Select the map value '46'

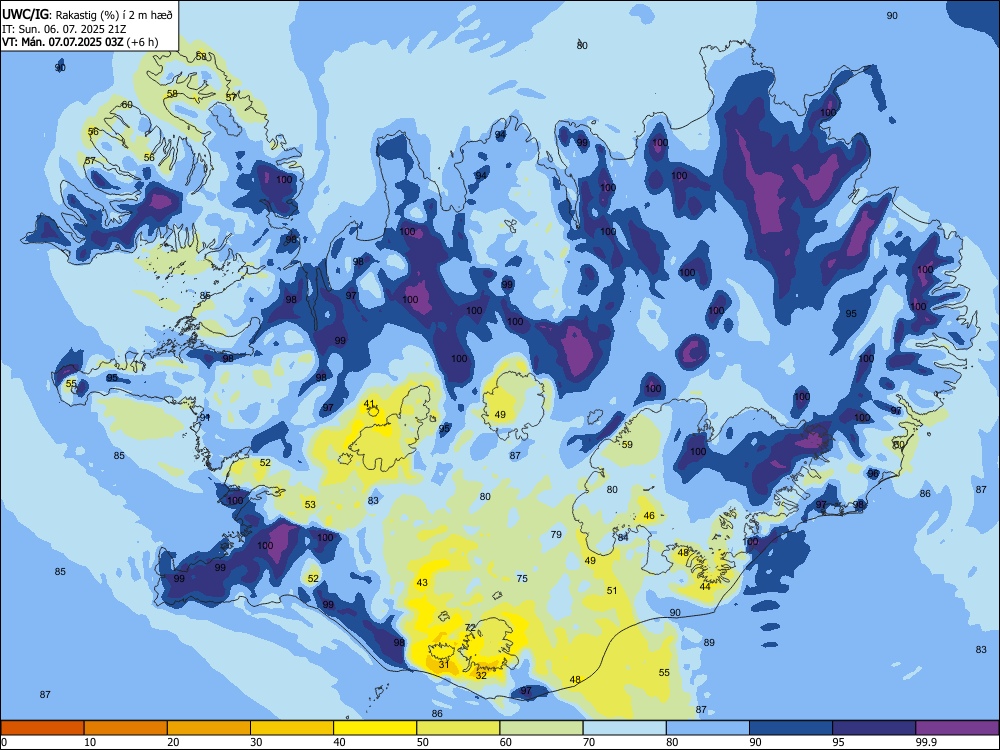[649, 516]
